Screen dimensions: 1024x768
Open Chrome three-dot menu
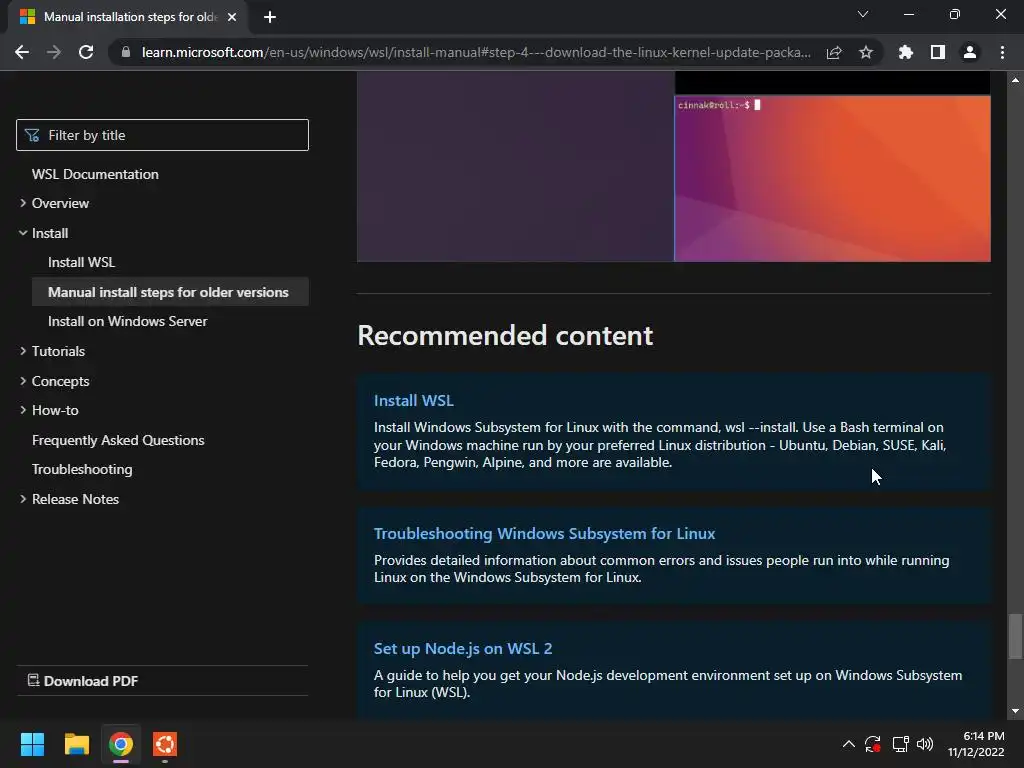click(1002, 52)
